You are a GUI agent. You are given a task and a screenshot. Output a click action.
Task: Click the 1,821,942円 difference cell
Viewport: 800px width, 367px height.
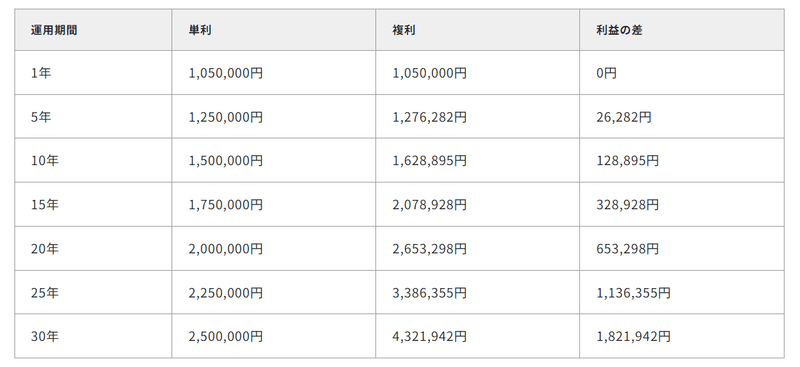click(682, 336)
